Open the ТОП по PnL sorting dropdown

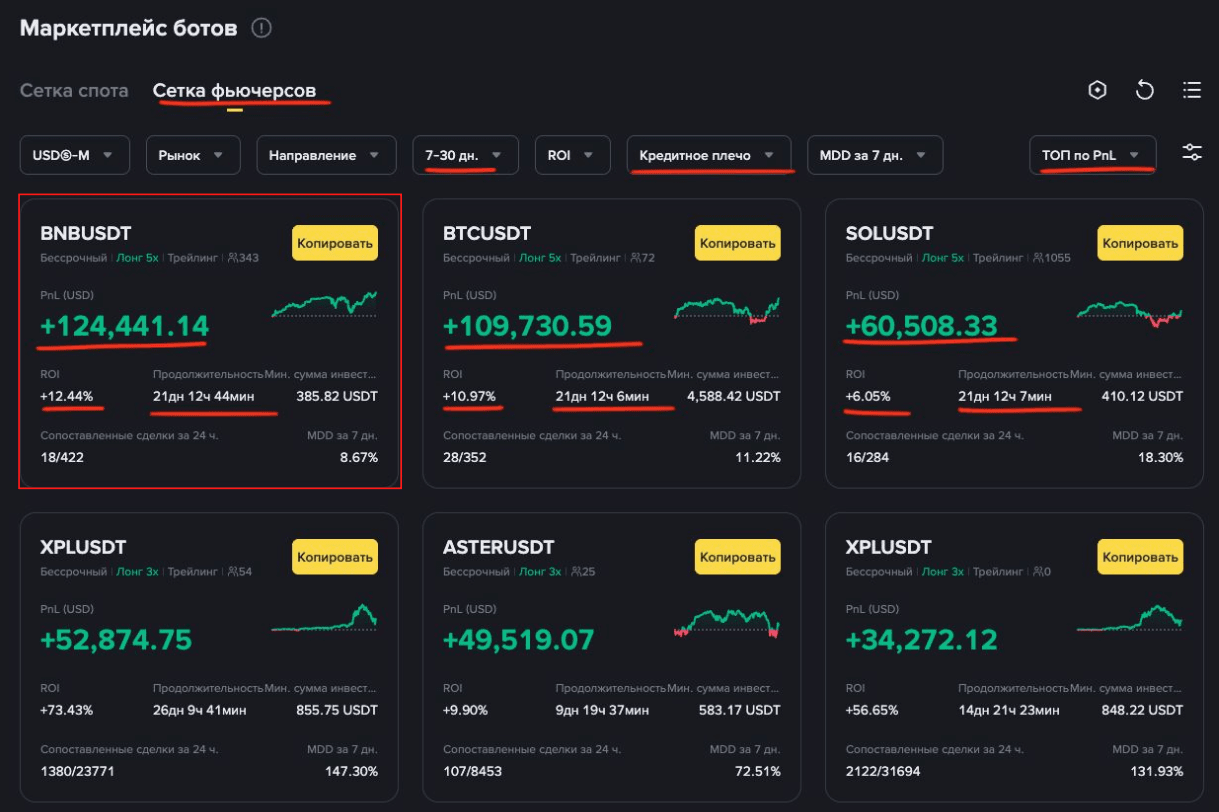pos(1091,155)
